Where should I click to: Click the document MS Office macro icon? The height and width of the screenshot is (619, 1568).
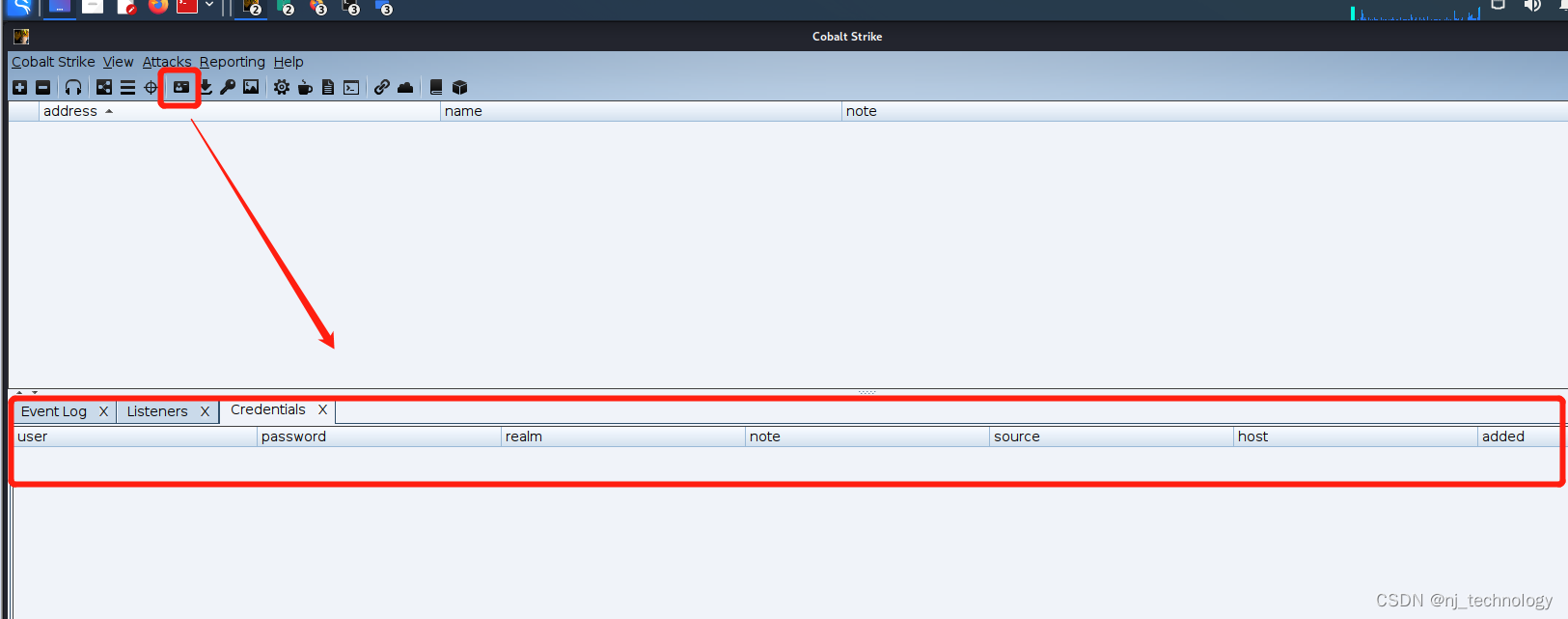328,88
